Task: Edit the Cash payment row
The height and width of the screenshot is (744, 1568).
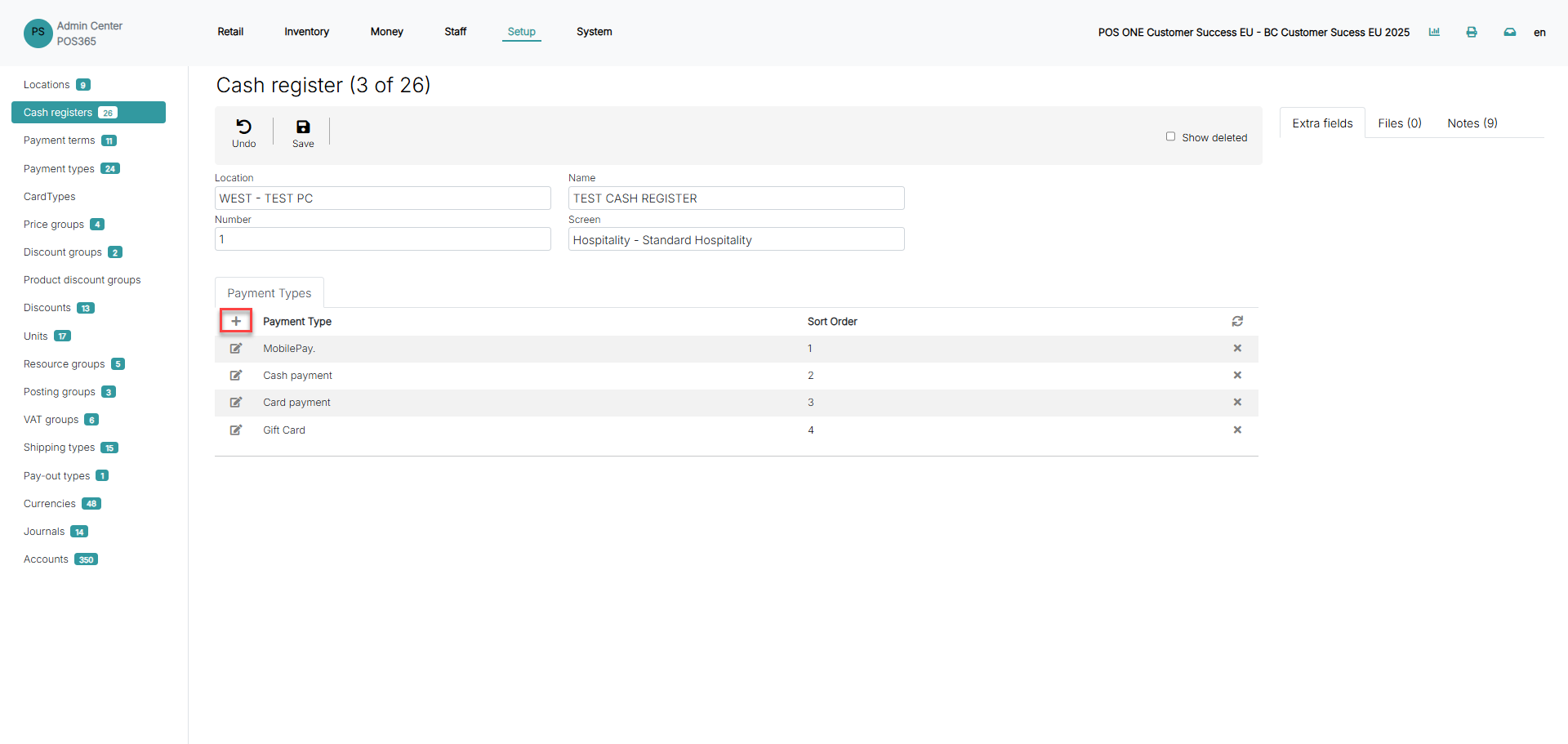Action: [236, 376]
